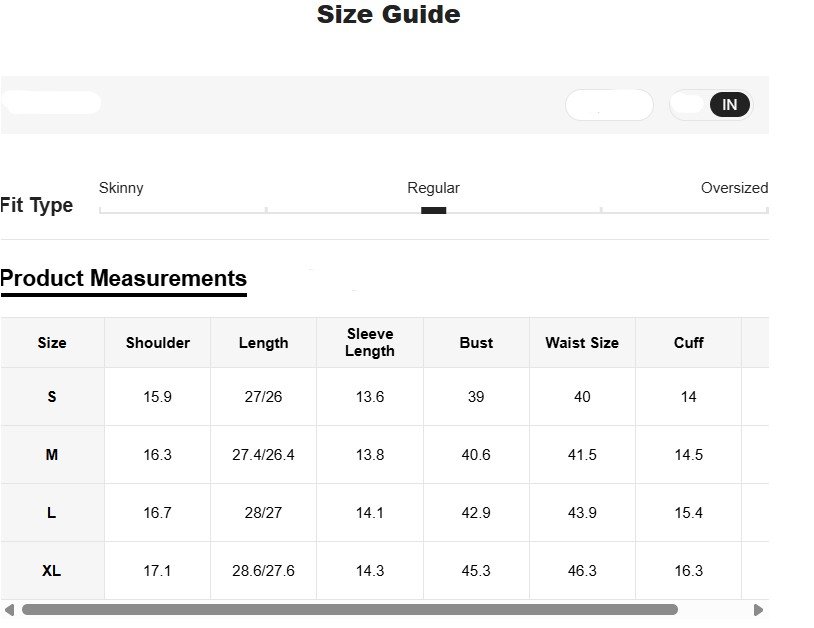Click the blank pill at top-left of gray bar
The image size is (814, 628).
tap(52, 102)
